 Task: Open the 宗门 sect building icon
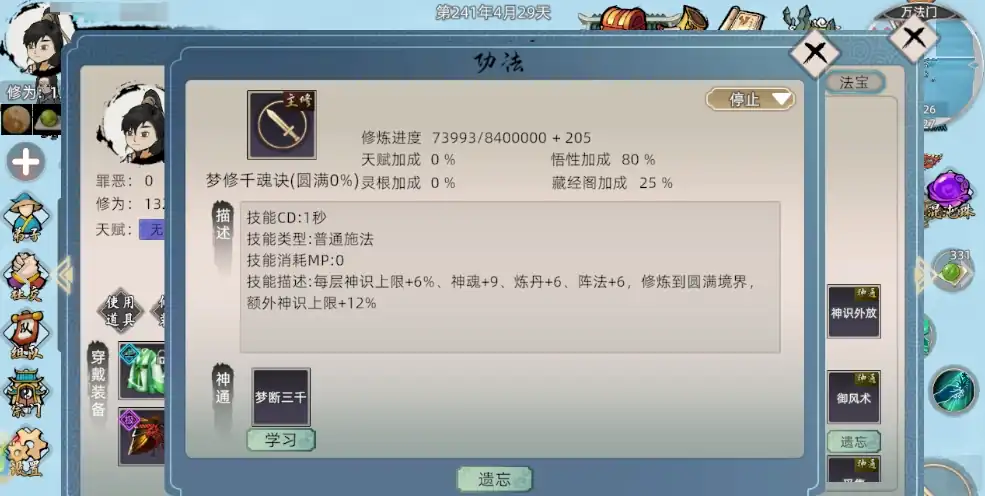[26, 393]
